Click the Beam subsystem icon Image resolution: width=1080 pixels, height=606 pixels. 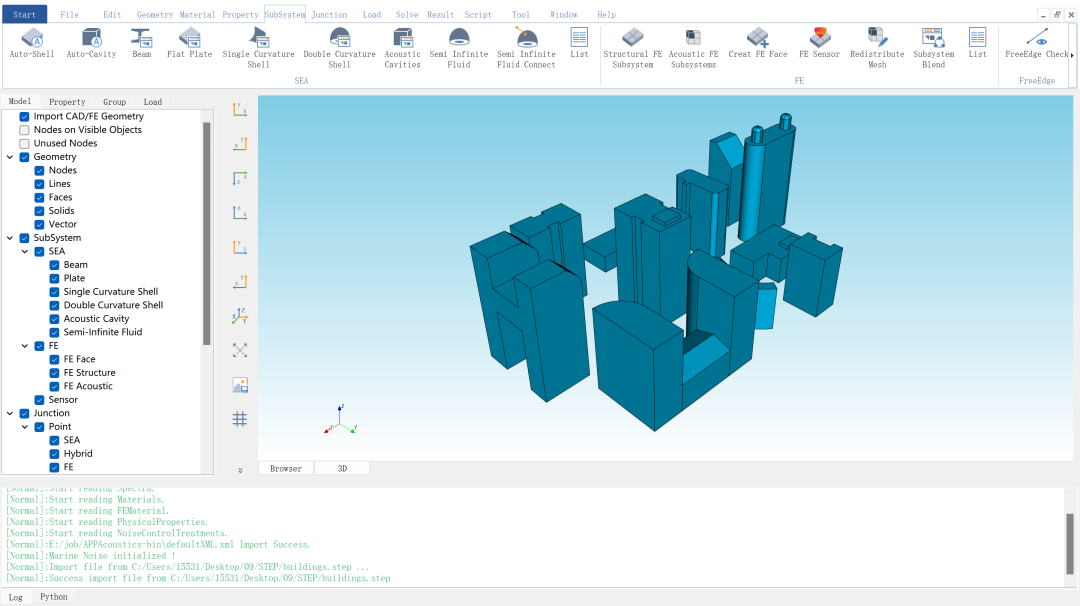point(141,43)
